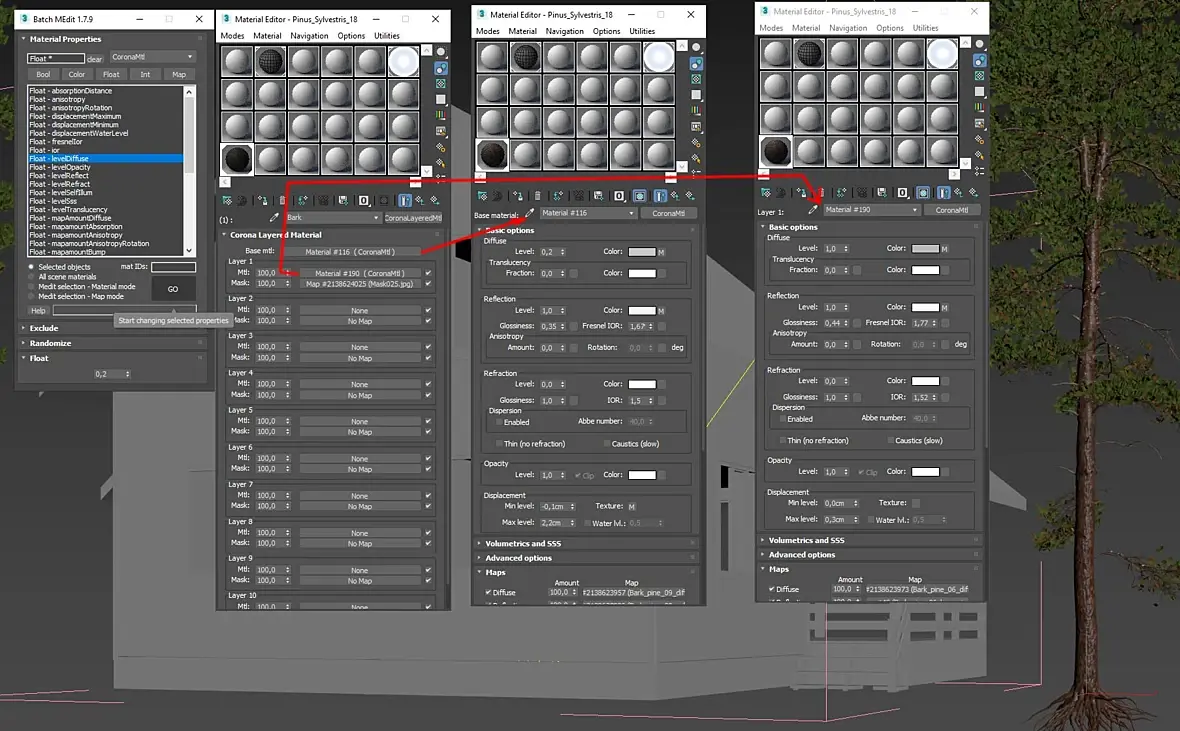Click CoronaLayeredMtl material type button

pyautogui.click(x=412, y=218)
